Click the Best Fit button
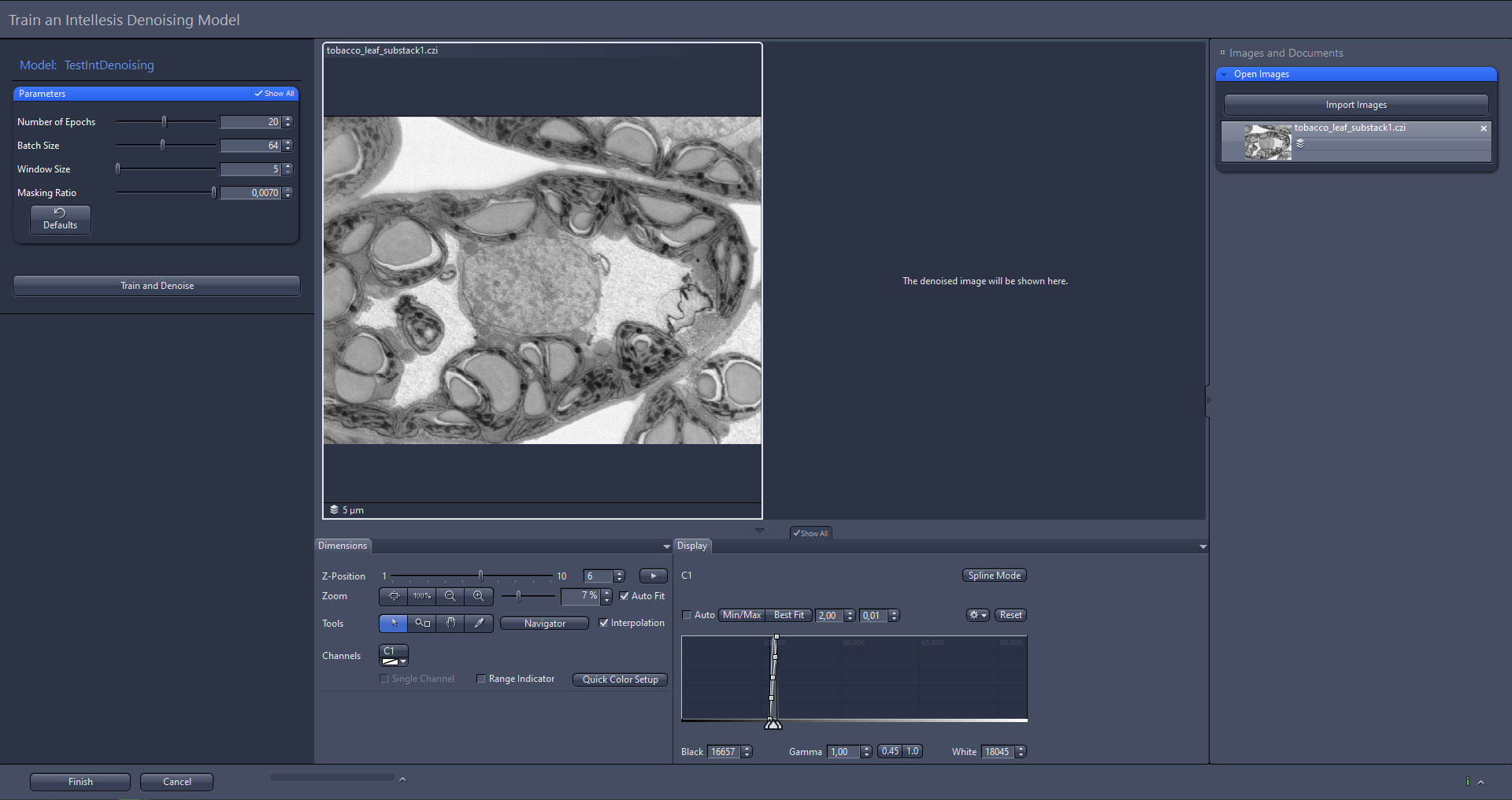Image resolution: width=1512 pixels, height=800 pixels. [787, 615]
